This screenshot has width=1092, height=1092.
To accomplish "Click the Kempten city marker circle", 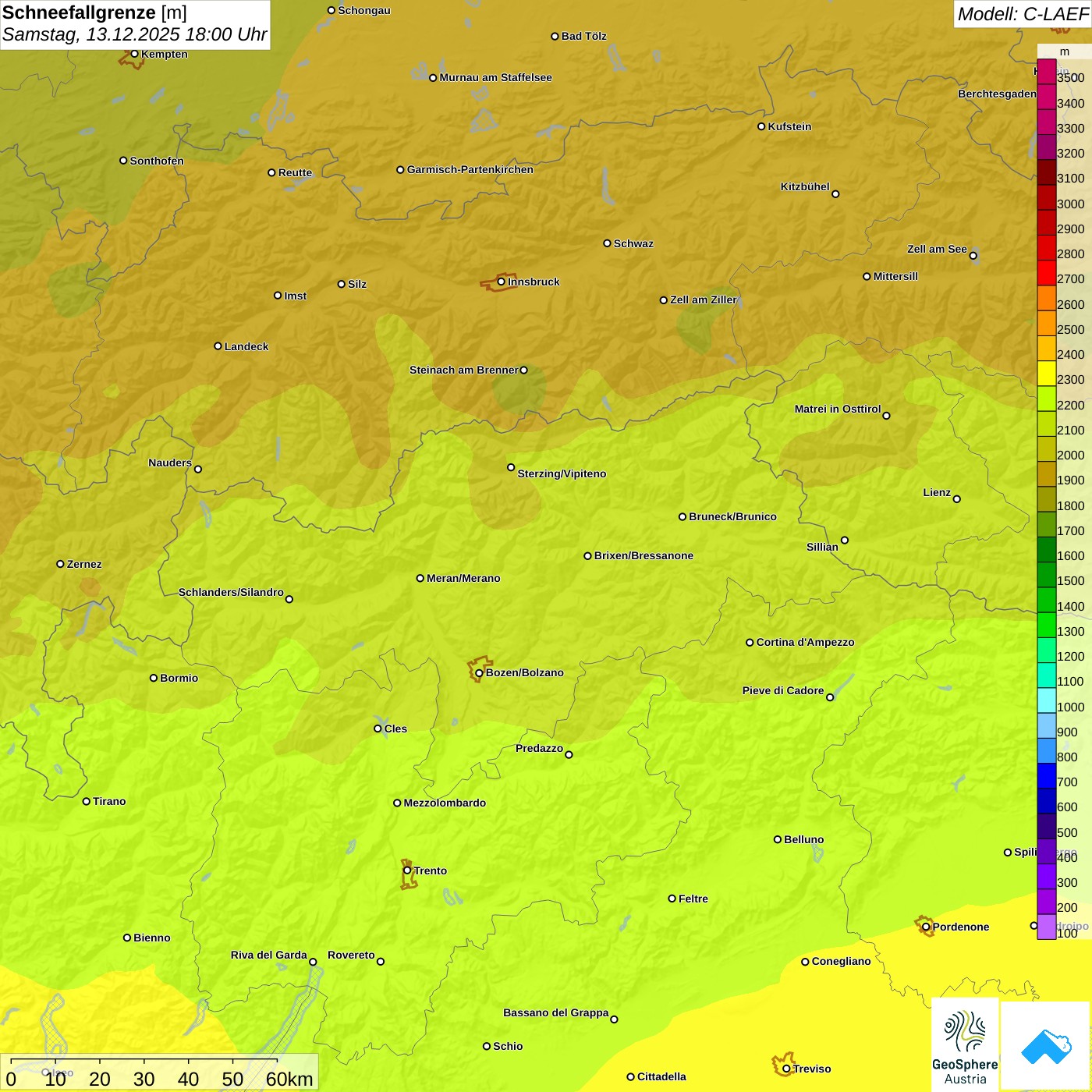I will tap(134, 54).
